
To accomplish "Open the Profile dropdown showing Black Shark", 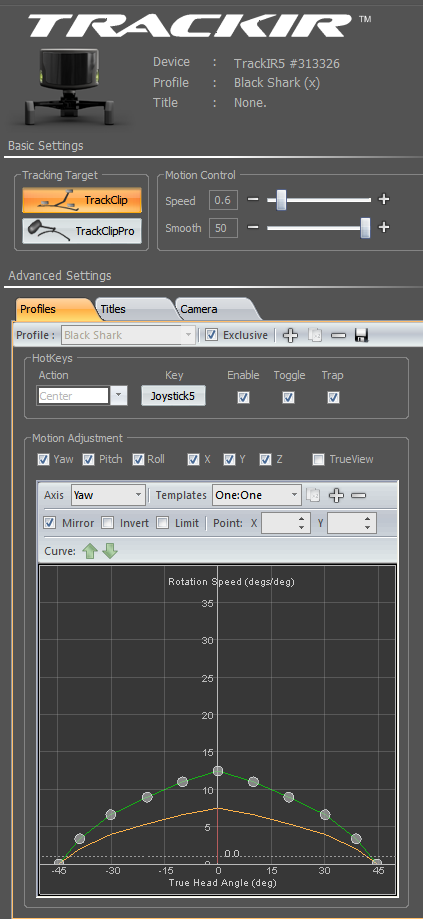I will (x=128, y=335).
